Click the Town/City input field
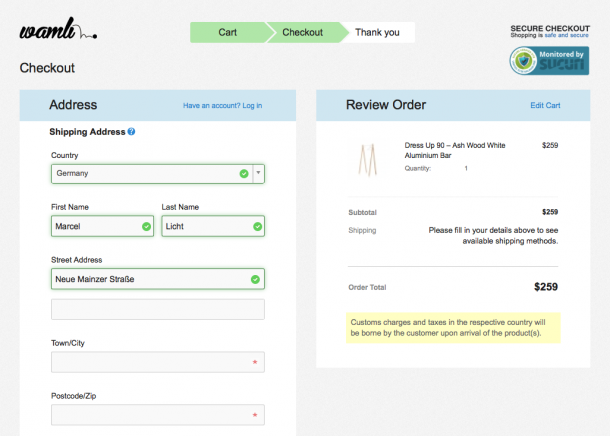 (x=158, y=362)
